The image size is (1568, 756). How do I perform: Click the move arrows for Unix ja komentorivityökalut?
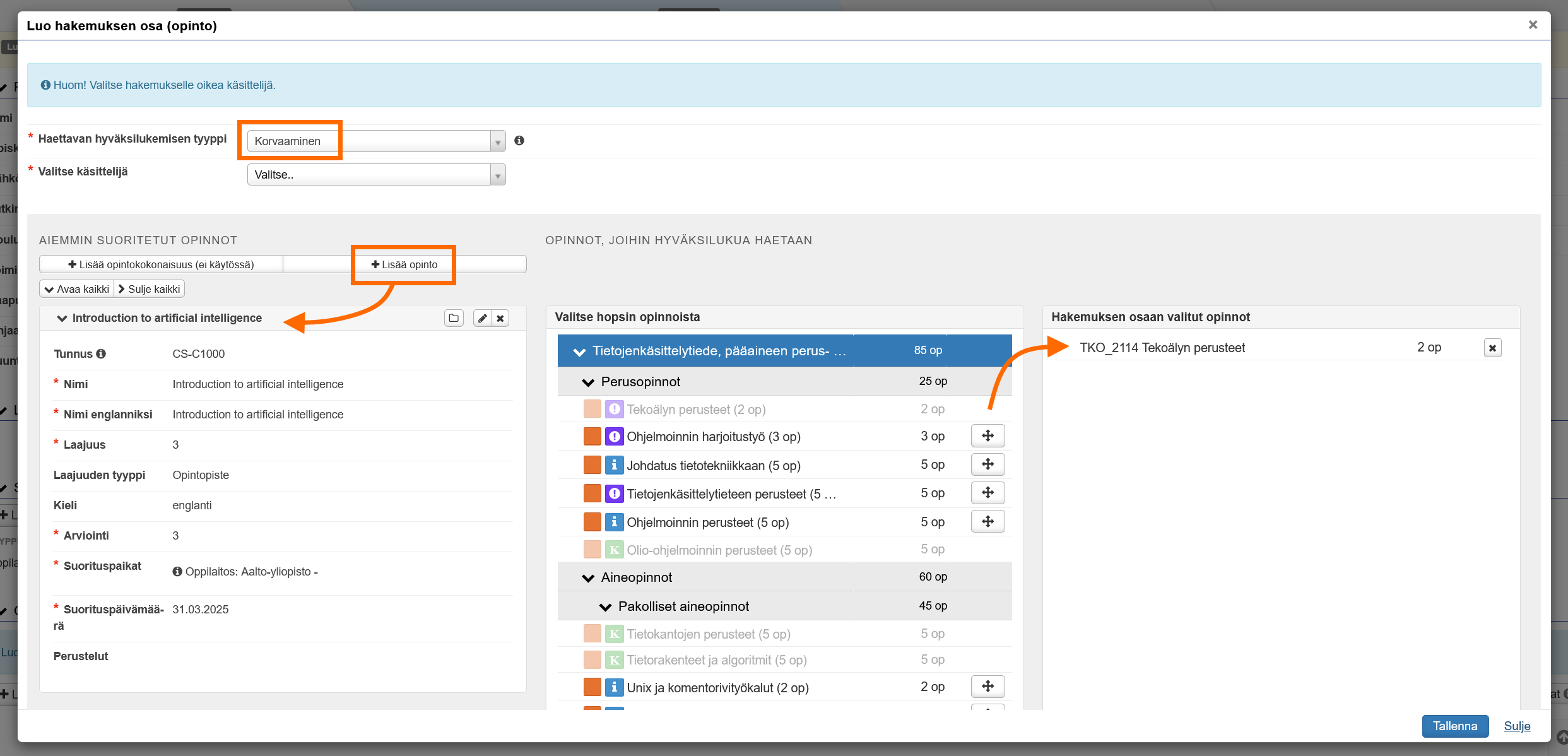(987, 687)
